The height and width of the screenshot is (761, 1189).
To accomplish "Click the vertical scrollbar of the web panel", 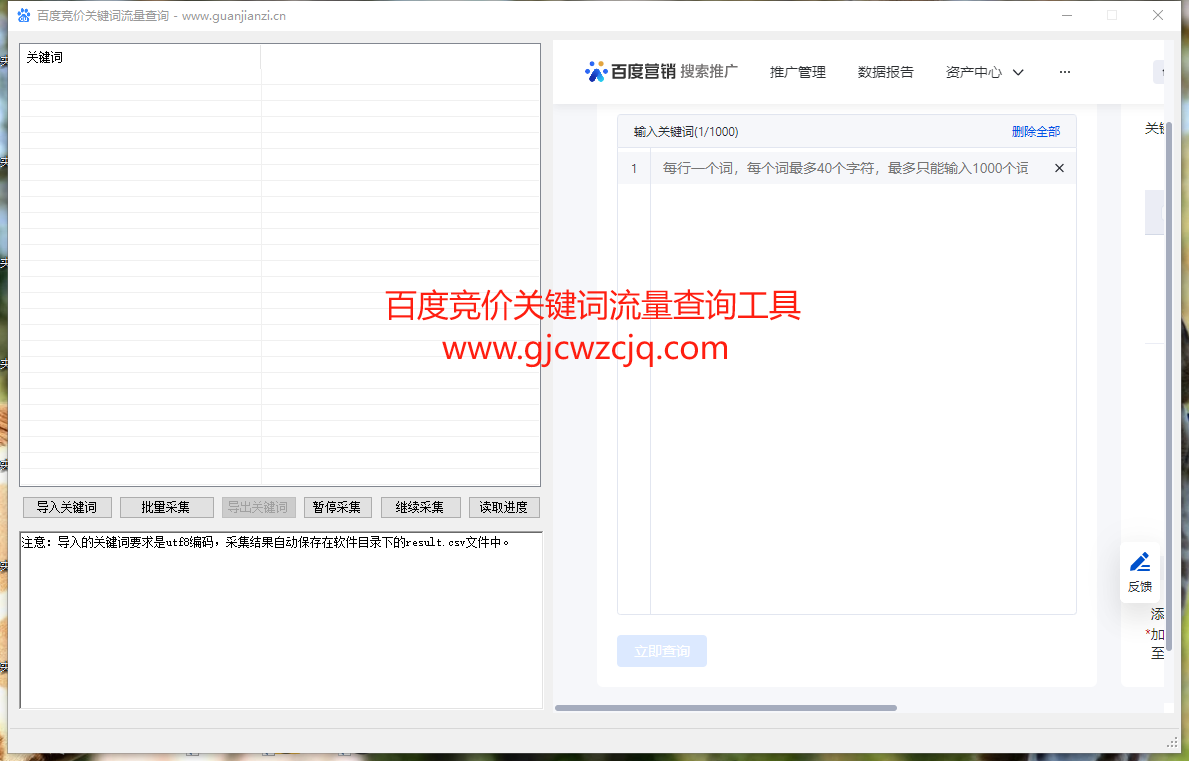I will click(x=1169, y=387).
